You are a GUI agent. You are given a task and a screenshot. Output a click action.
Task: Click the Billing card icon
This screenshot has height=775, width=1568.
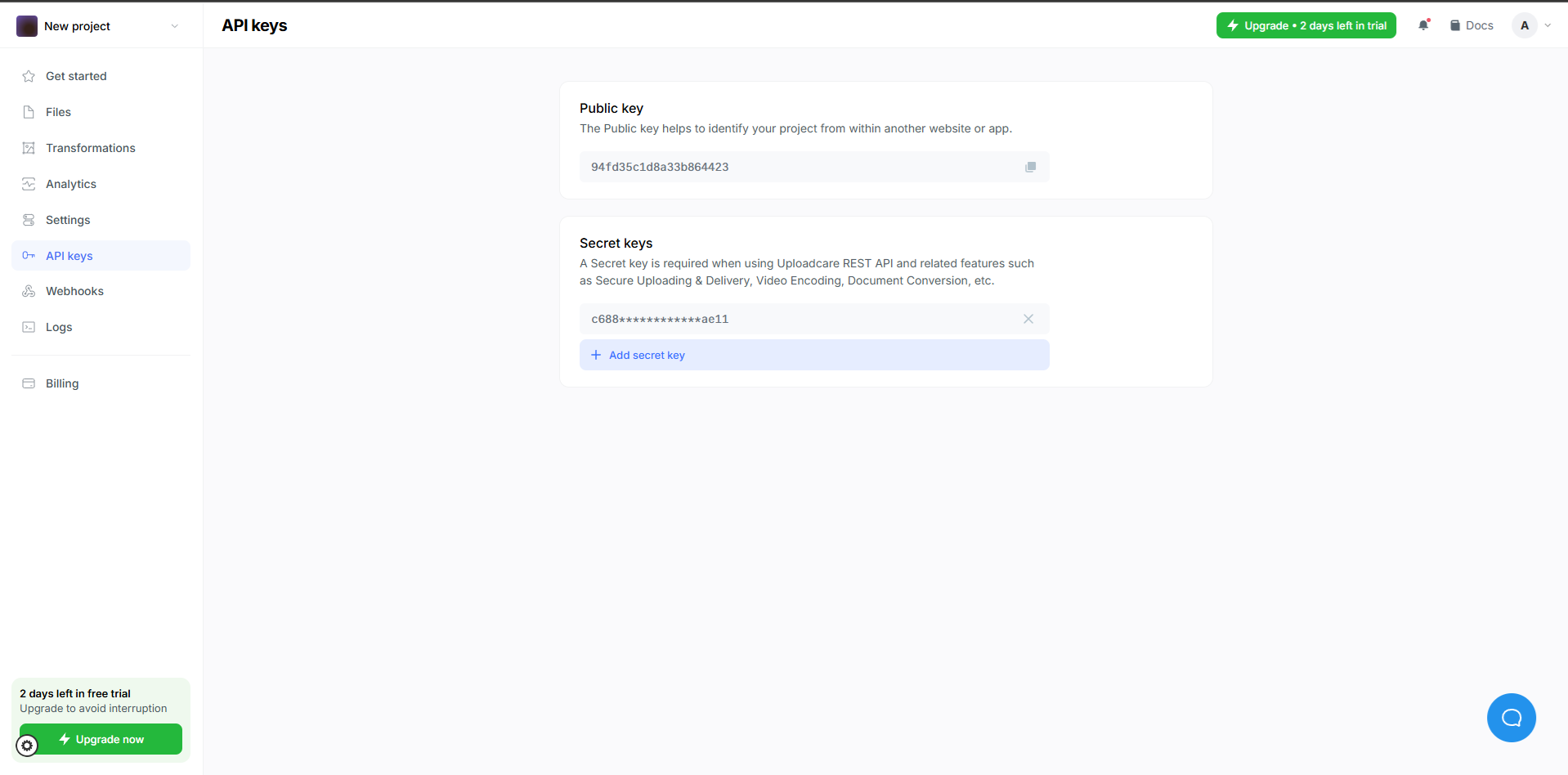(x=29, y=383)
